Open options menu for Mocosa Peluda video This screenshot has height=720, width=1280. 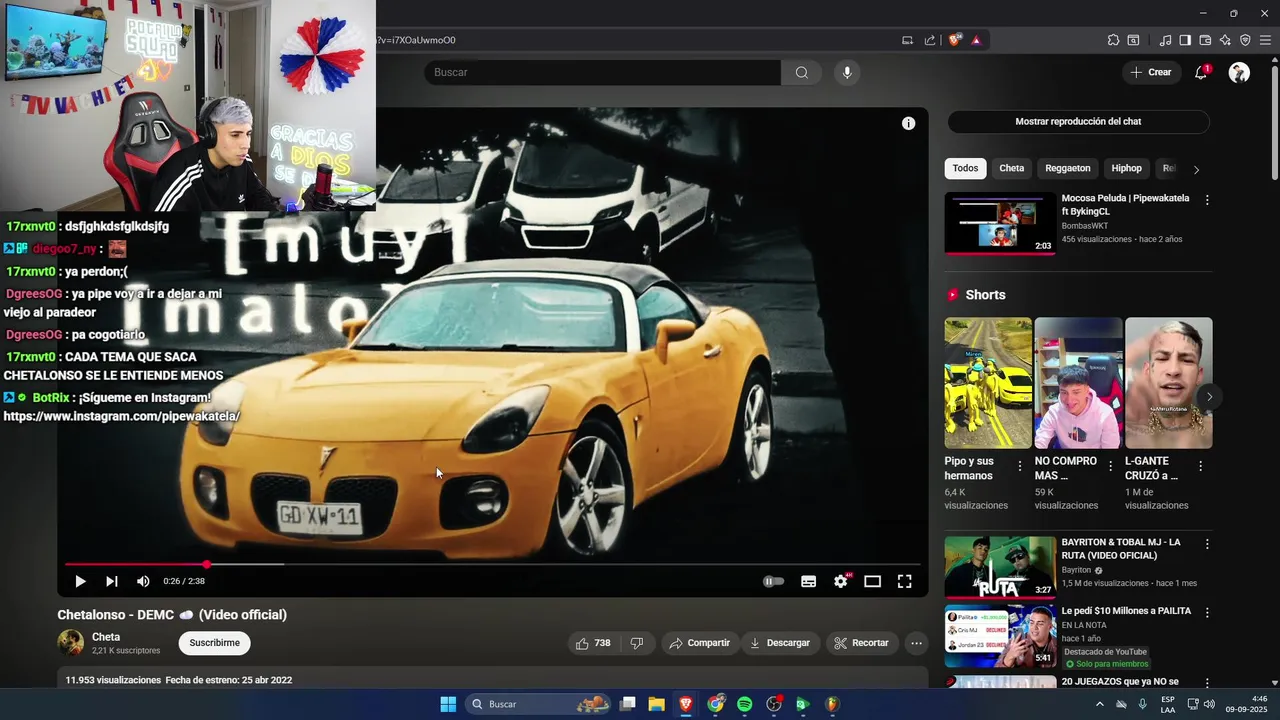1207,200
